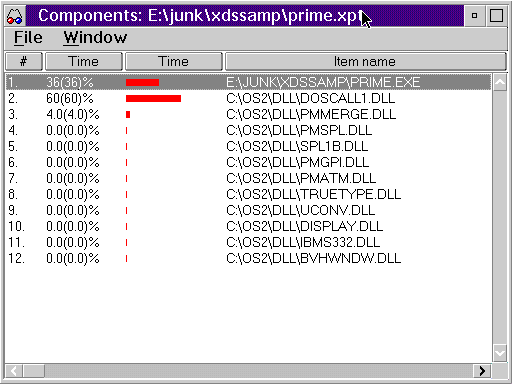The image size is (512, 384).
Task: Select row C:\OS2\DLL\PMATM.DLL
Action: 248,178
